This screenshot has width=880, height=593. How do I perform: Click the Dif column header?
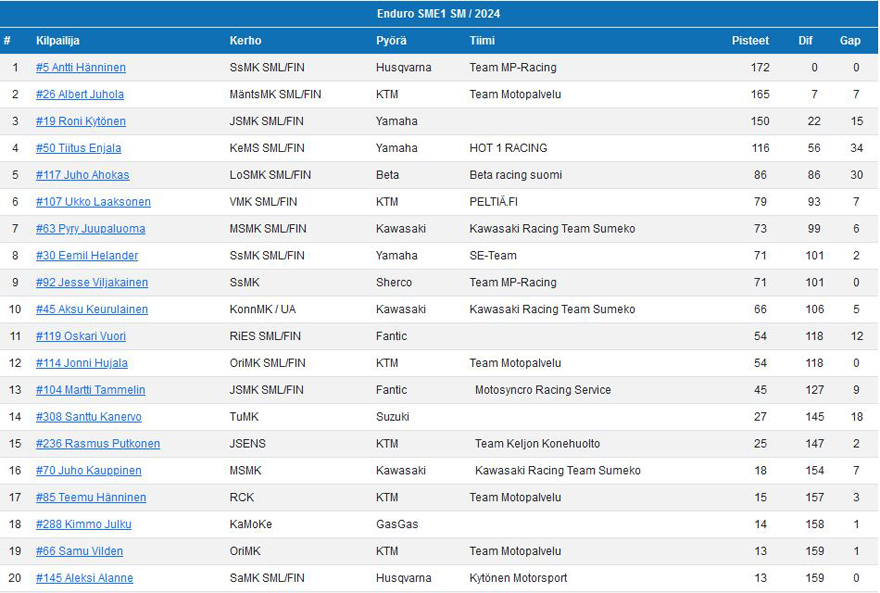pyautogui.click(x=805, y=40)
